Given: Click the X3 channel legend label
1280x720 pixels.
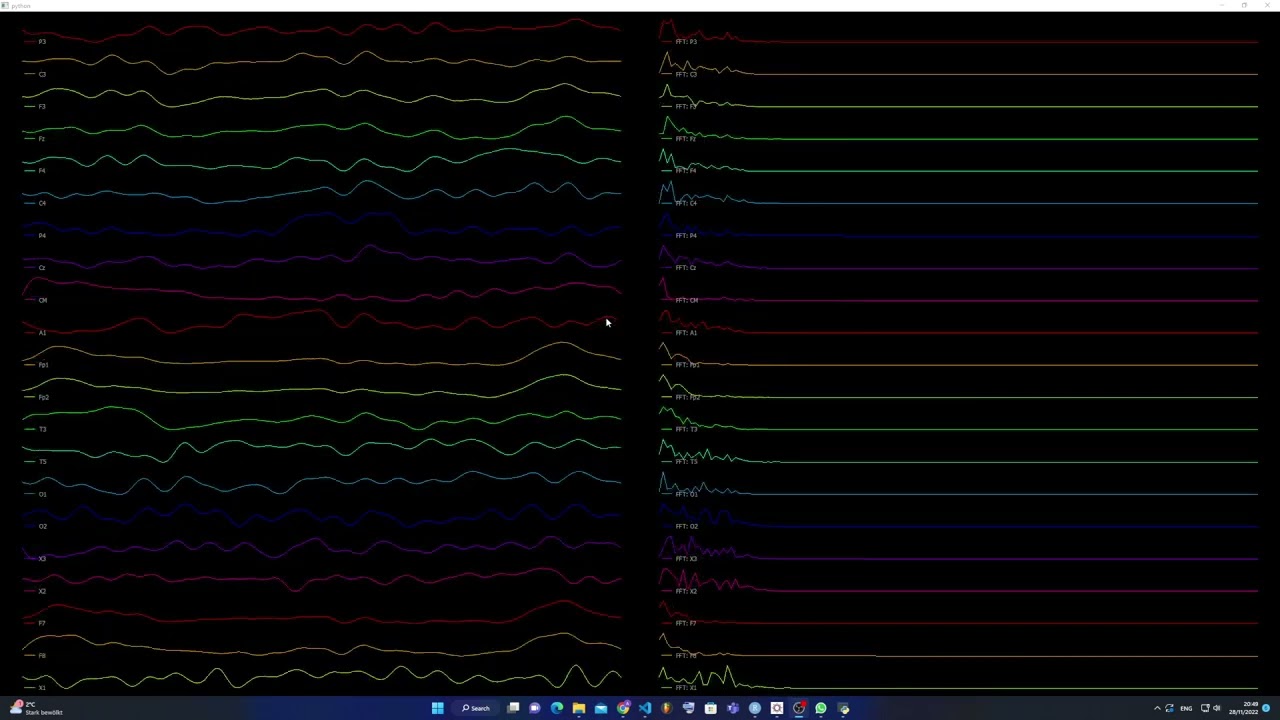Looking at the screenshot, I should coord(42,559).
